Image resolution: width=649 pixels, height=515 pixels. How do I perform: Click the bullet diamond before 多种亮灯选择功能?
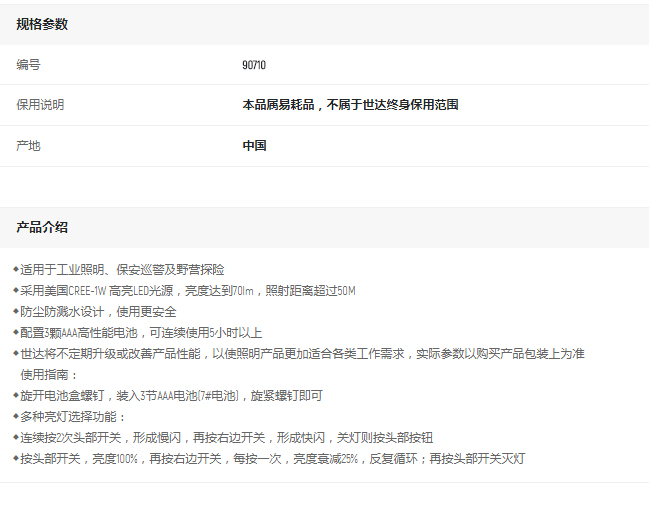pos(16,417)
